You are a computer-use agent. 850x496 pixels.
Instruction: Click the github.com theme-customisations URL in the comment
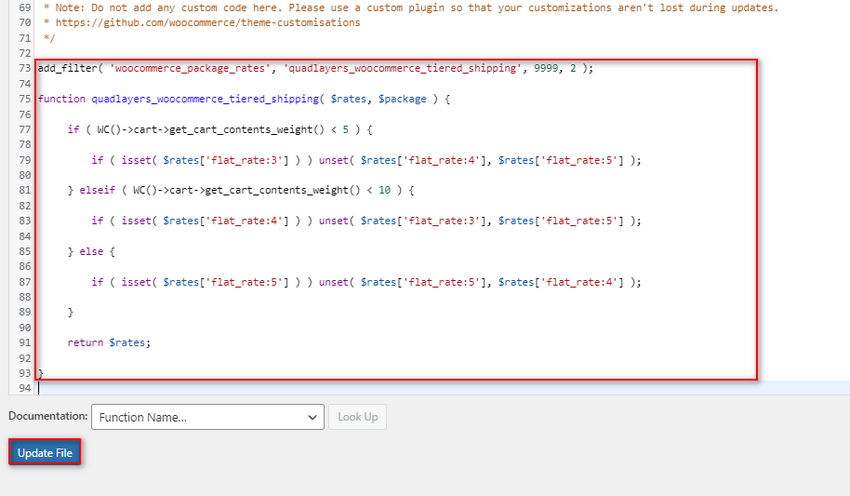tap(208, 23)
